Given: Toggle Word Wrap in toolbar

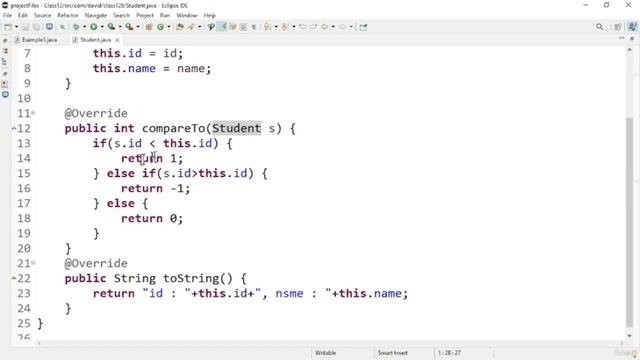Looking at the screenshot, I should (x=233, y=27).
